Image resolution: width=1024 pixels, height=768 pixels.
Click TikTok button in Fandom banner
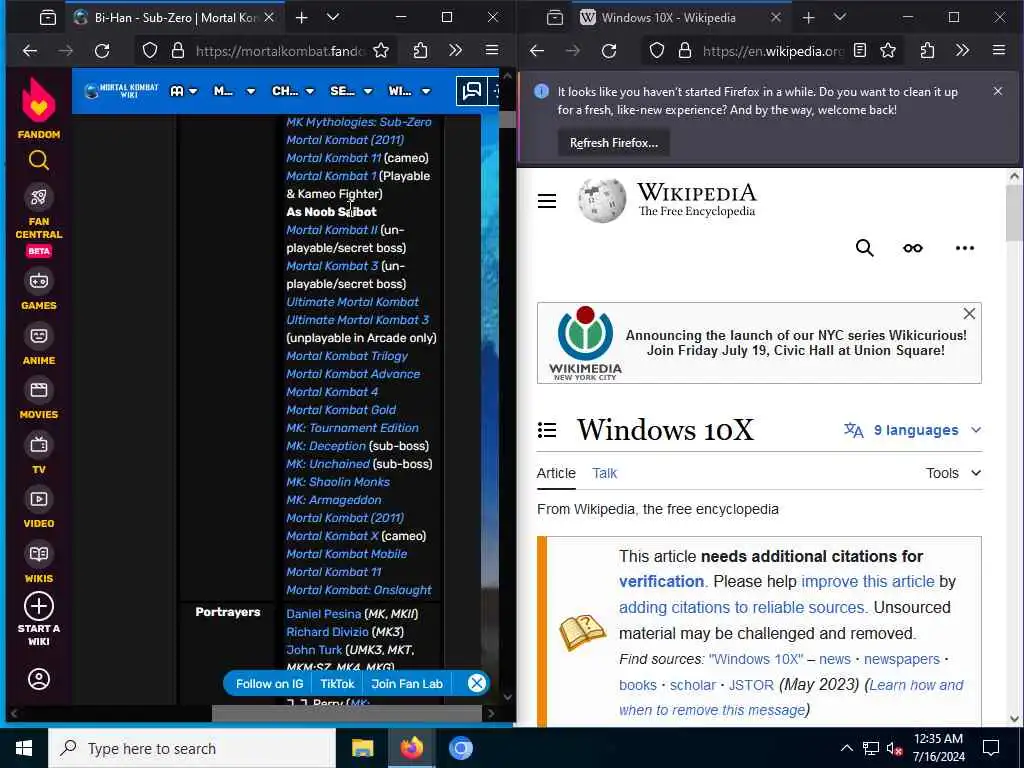pyautogui.click(x=337, y=684)
